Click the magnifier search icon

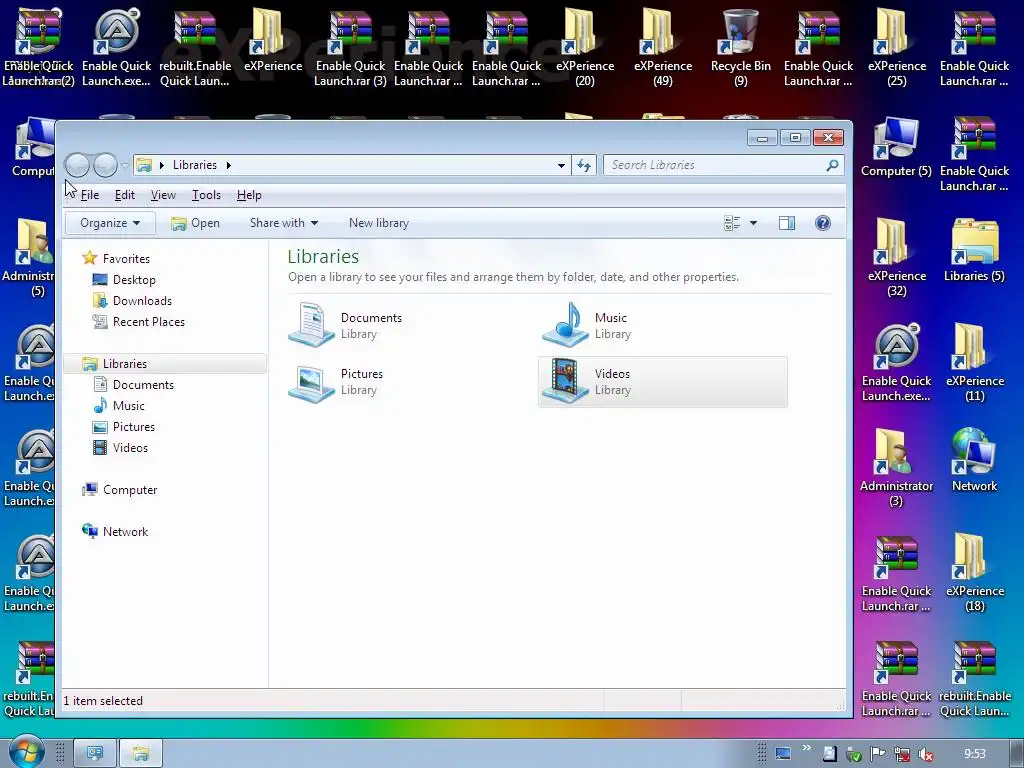pos(833,165)
